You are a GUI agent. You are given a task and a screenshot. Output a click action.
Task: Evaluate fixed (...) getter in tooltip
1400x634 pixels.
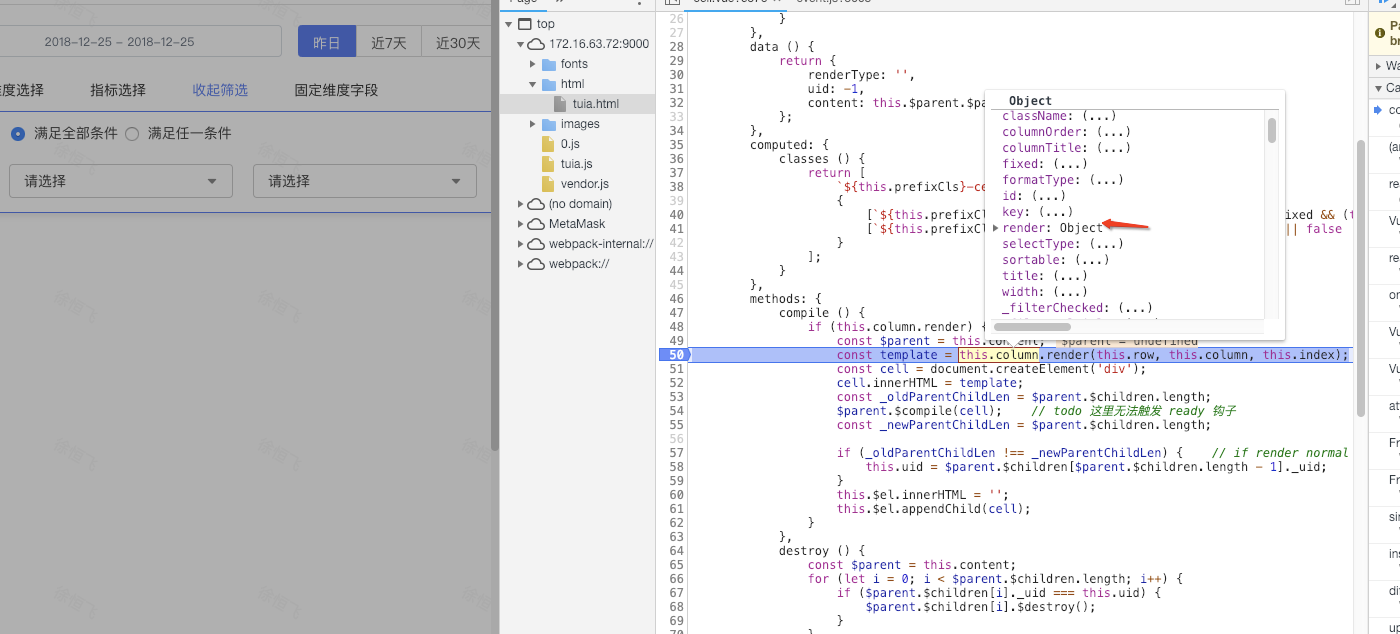click(x=1070, y=164)
